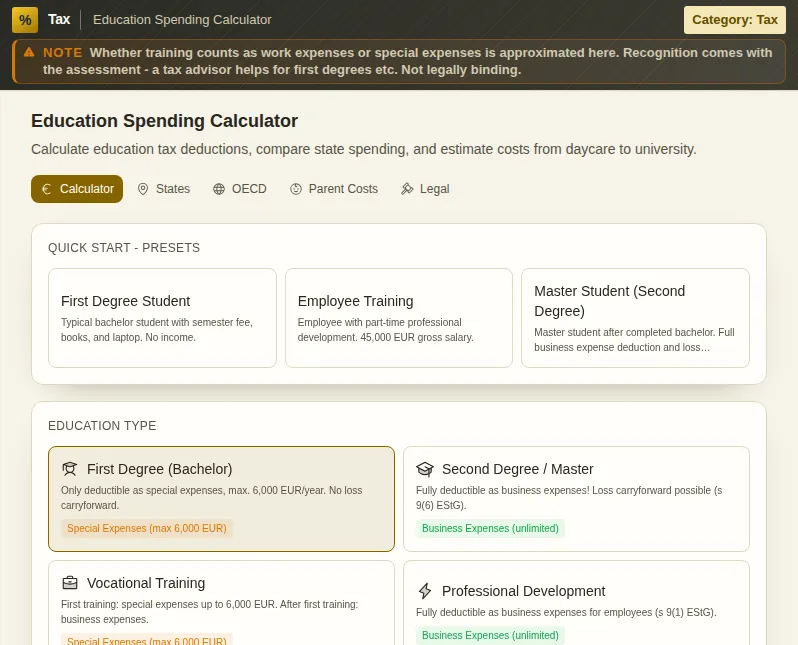The width and height of the screenshot is (798, 645).
Task: Open the OECD tab
Action: (240, 189)
